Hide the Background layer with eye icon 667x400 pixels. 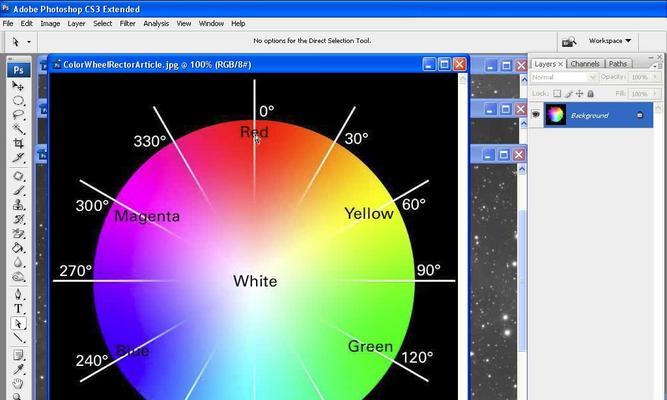(536, 114)
